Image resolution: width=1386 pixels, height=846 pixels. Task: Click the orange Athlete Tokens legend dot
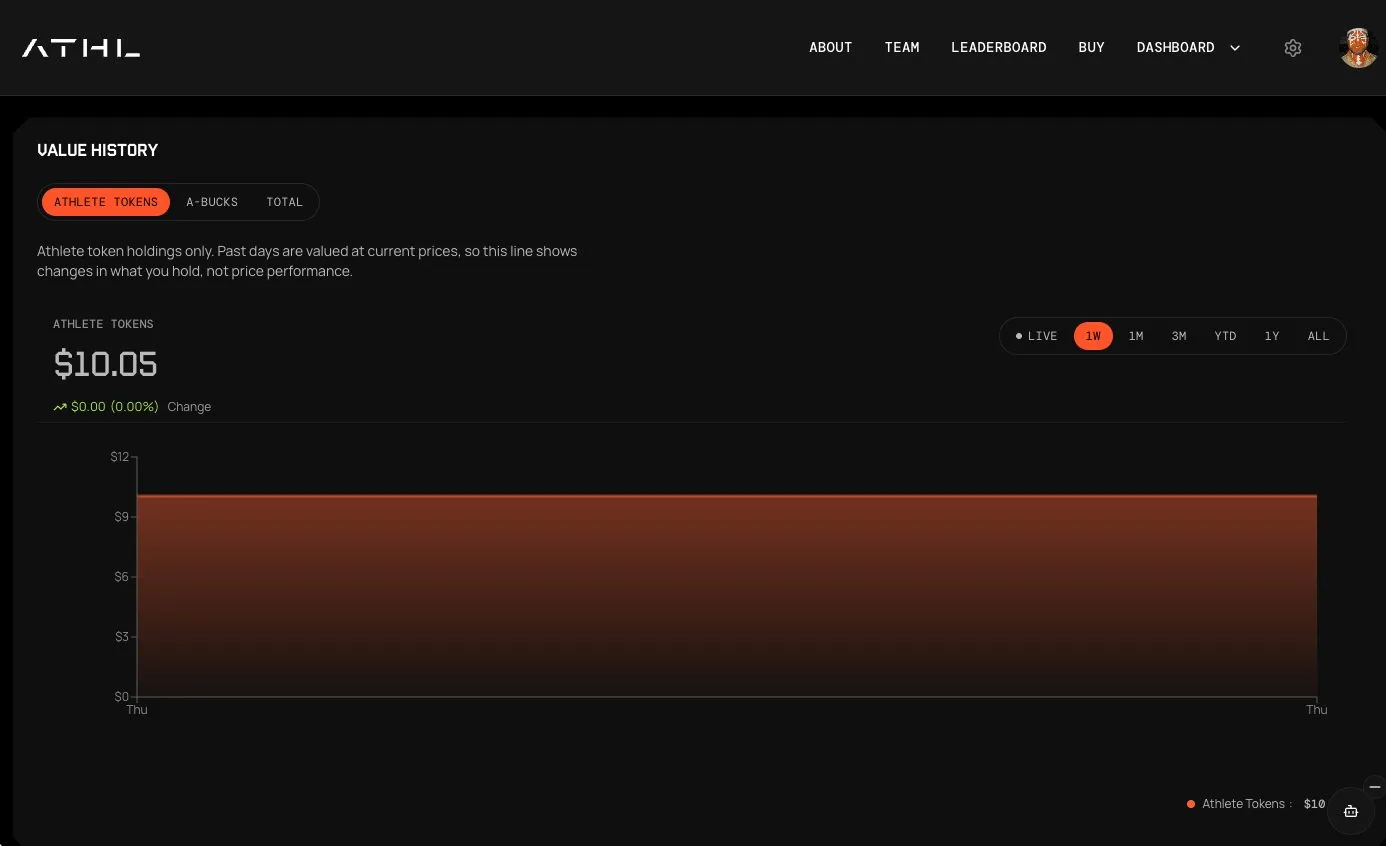(x=1191, y=804)
